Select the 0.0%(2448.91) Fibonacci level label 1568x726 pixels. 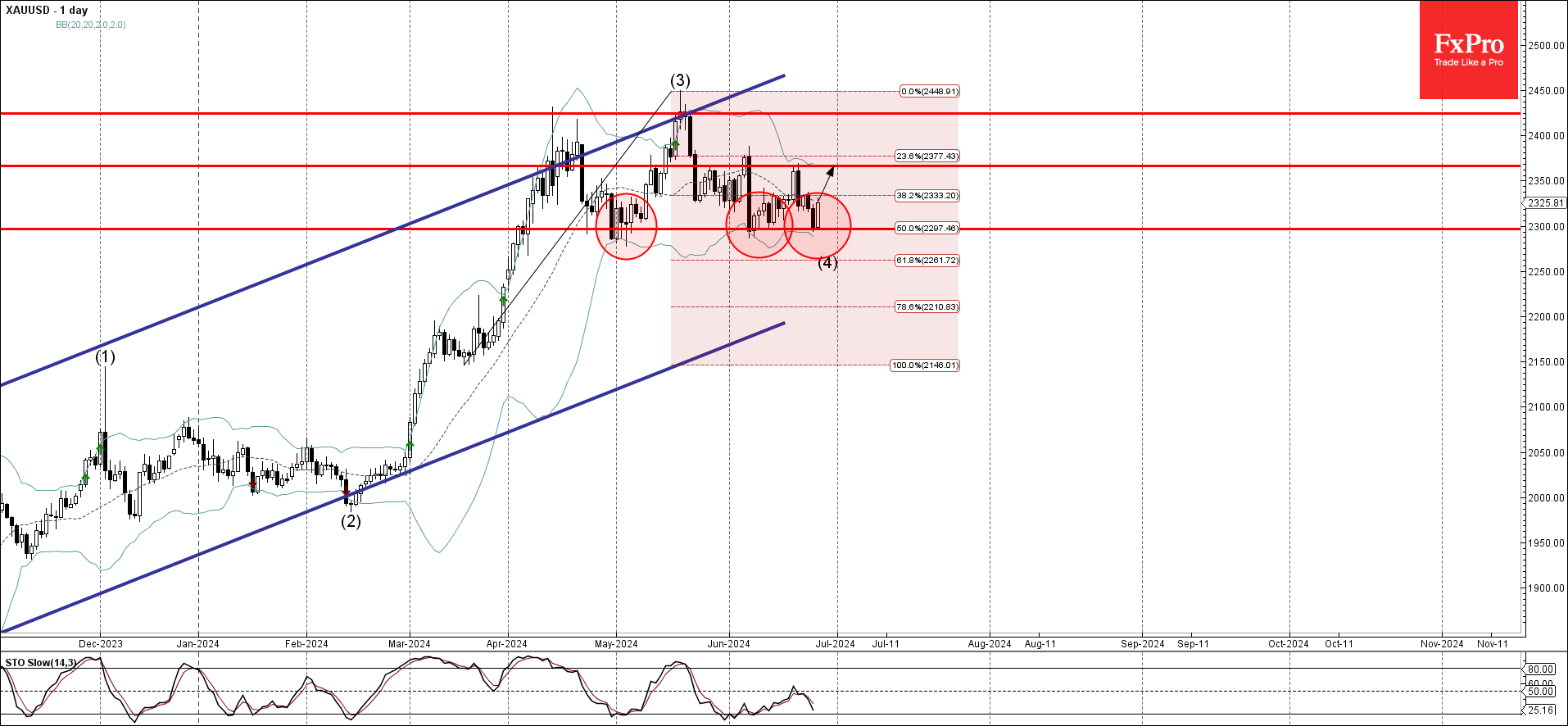pos(930,91)
